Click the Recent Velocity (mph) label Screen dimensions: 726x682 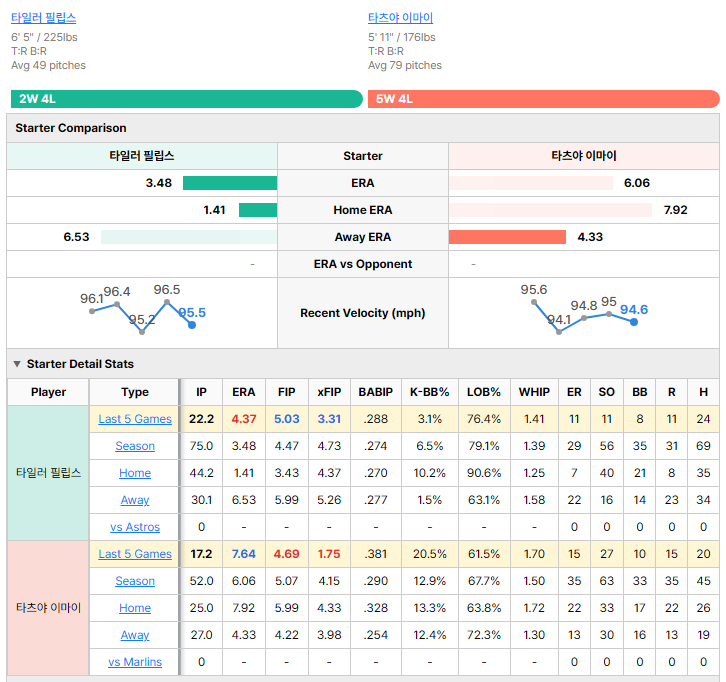pyautogui.click(x=363, y=313)
